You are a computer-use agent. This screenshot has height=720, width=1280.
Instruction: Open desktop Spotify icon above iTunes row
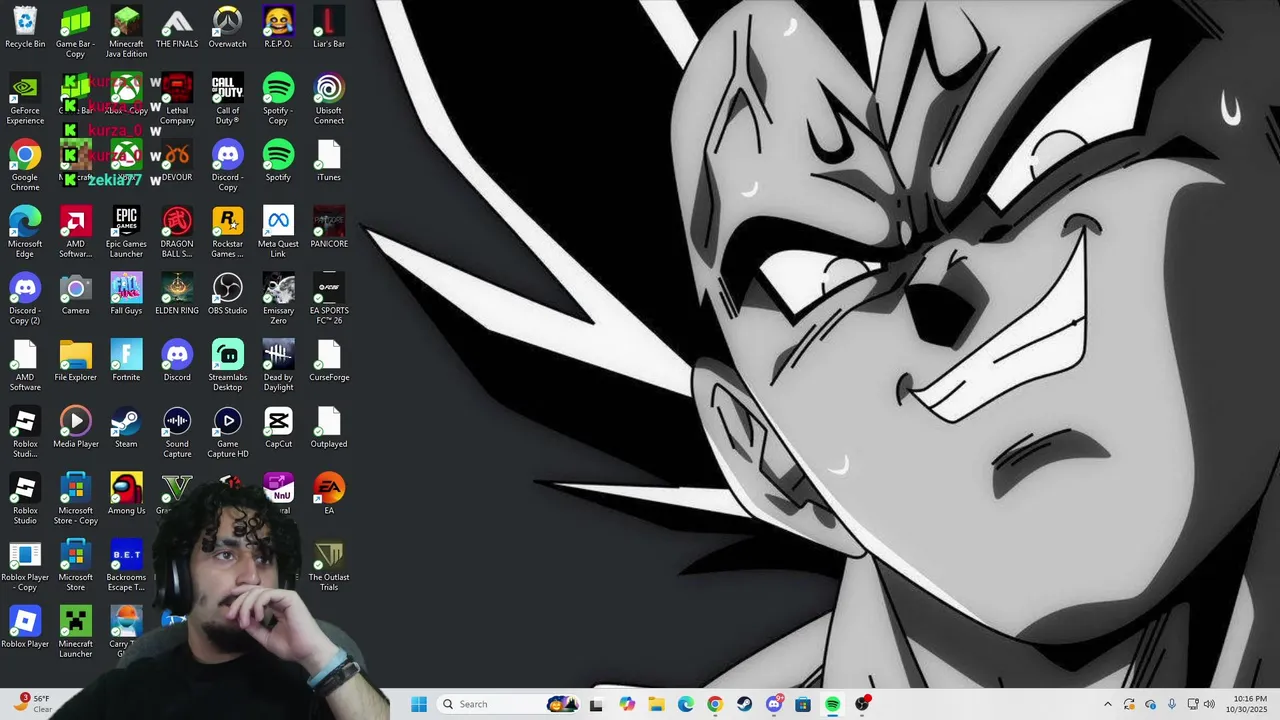pos(278,160)
